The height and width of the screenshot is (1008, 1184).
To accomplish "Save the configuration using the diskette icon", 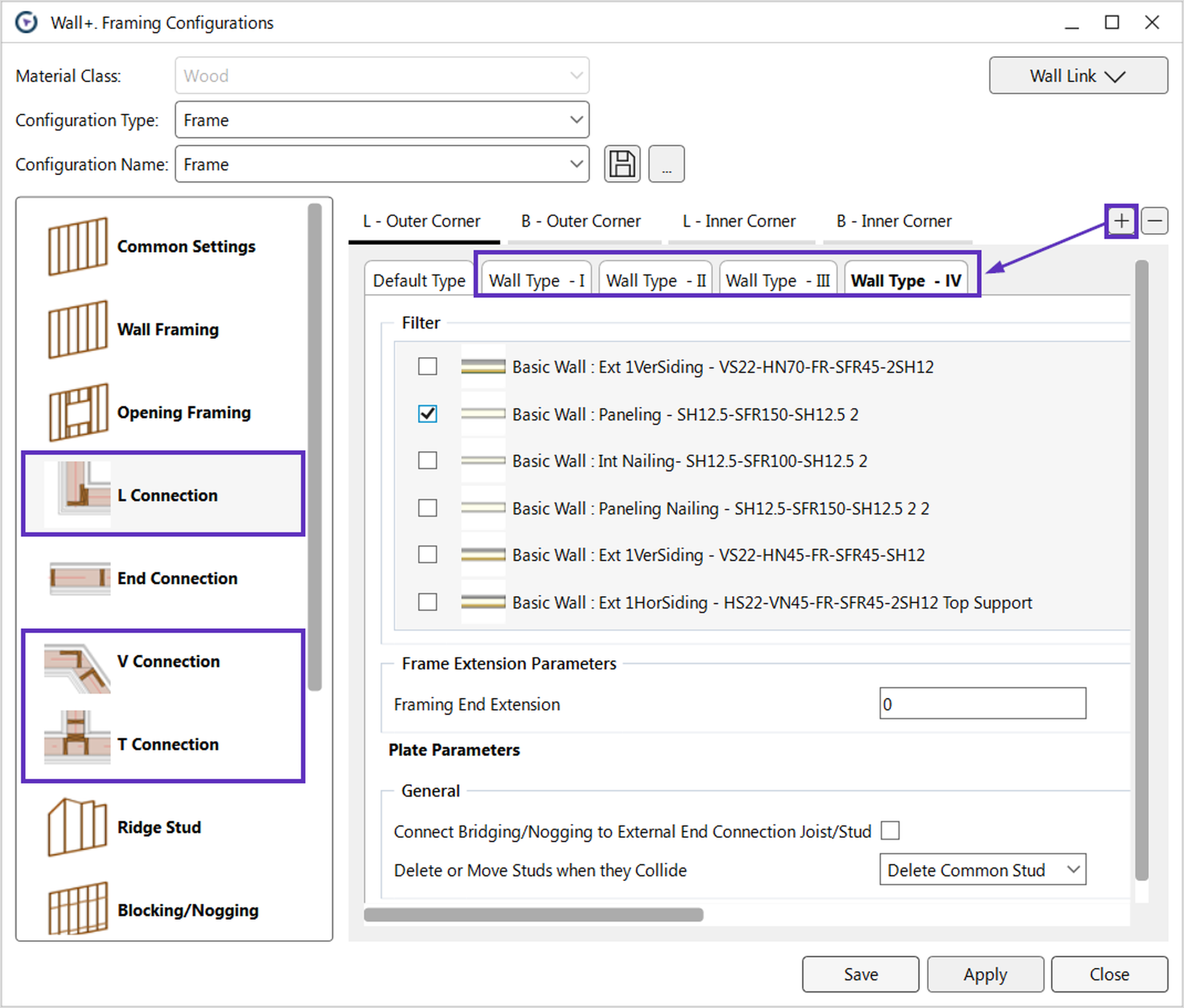I will point(622,163).
